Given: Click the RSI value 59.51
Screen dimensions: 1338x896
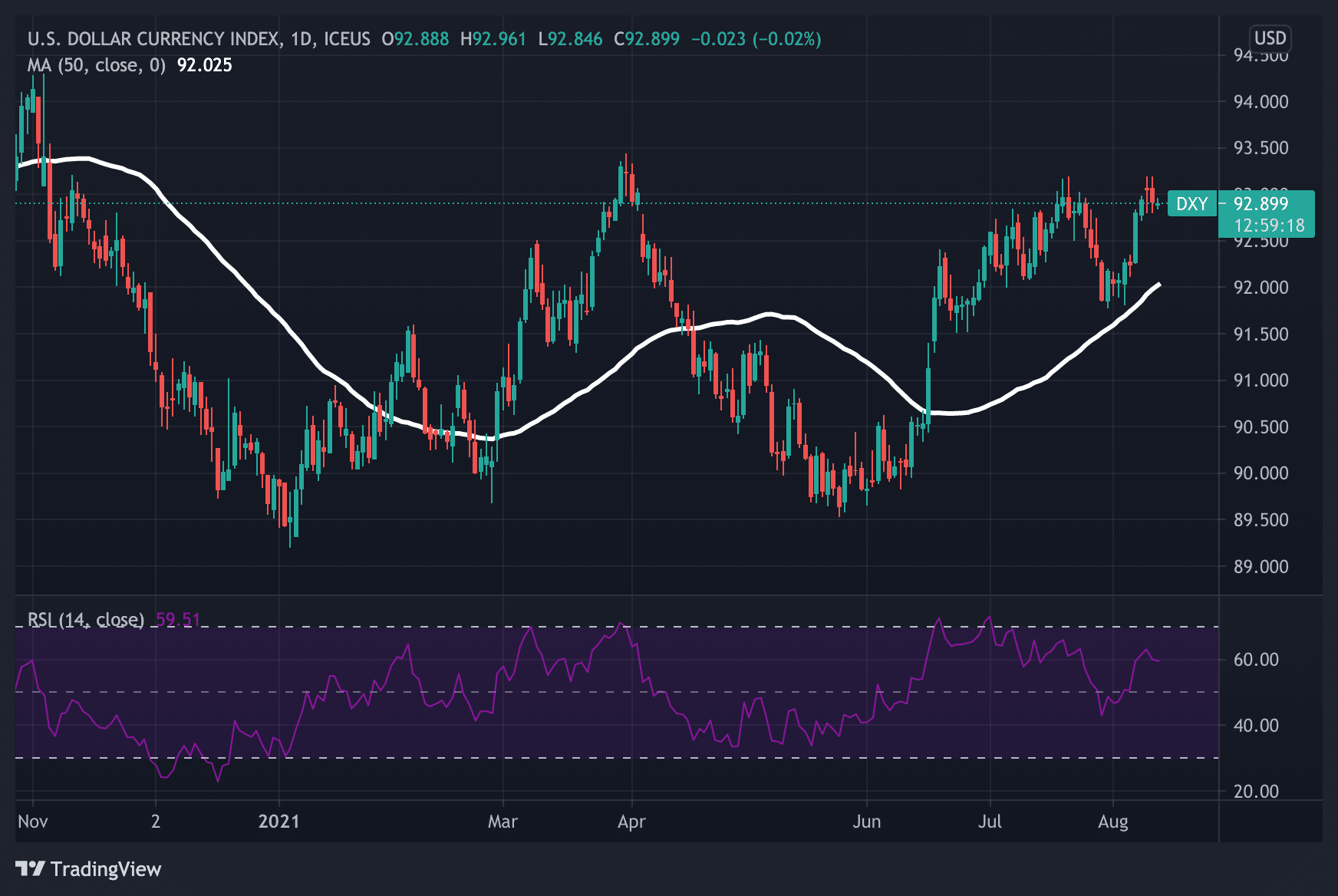Looking at the screenshot, I should click(178, 618).
